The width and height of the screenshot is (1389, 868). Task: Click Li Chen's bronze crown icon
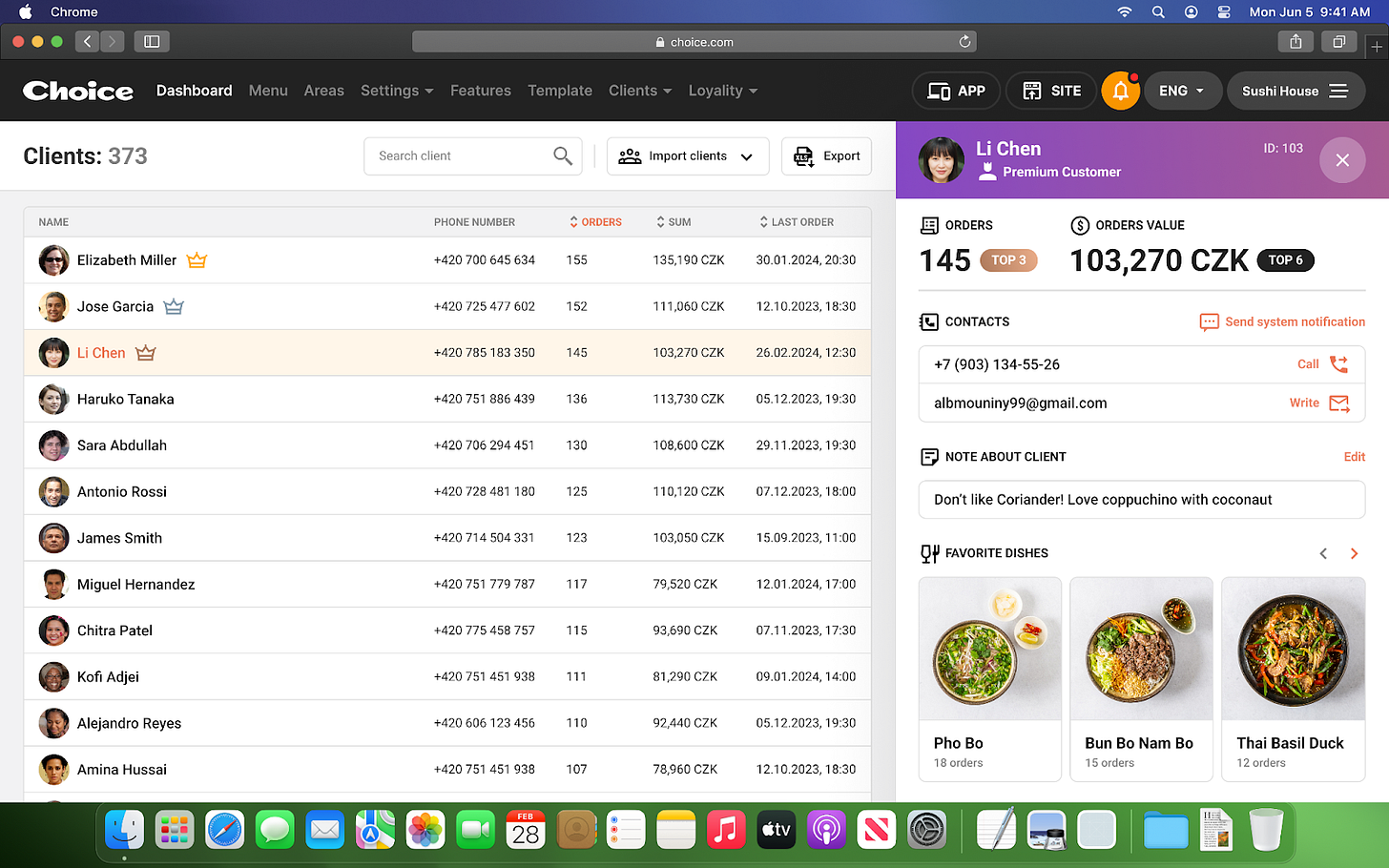click(145, 353)
